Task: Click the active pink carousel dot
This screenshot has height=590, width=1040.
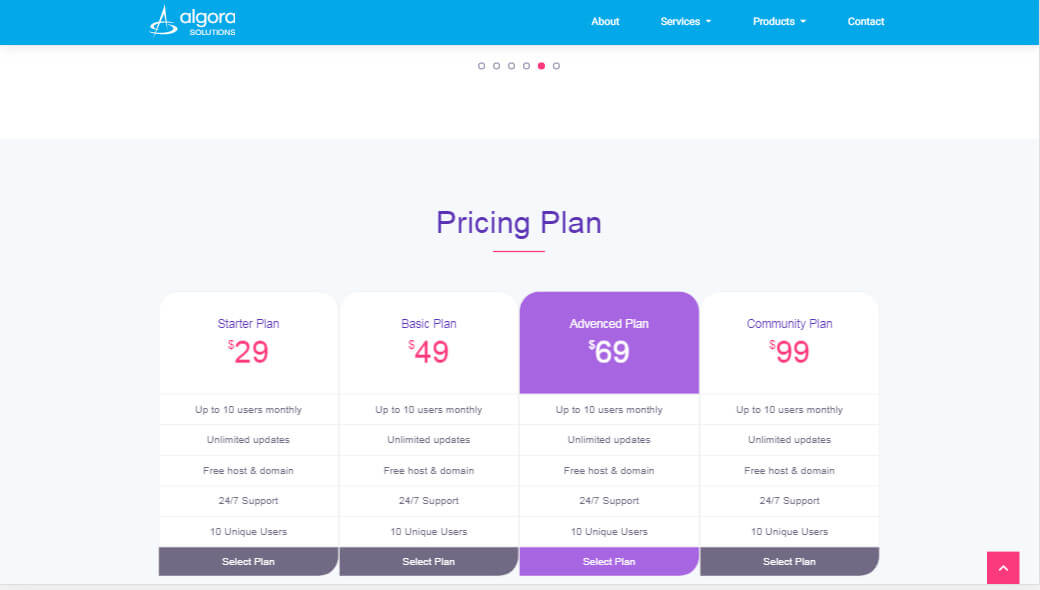Action: [x=541, y=66]
